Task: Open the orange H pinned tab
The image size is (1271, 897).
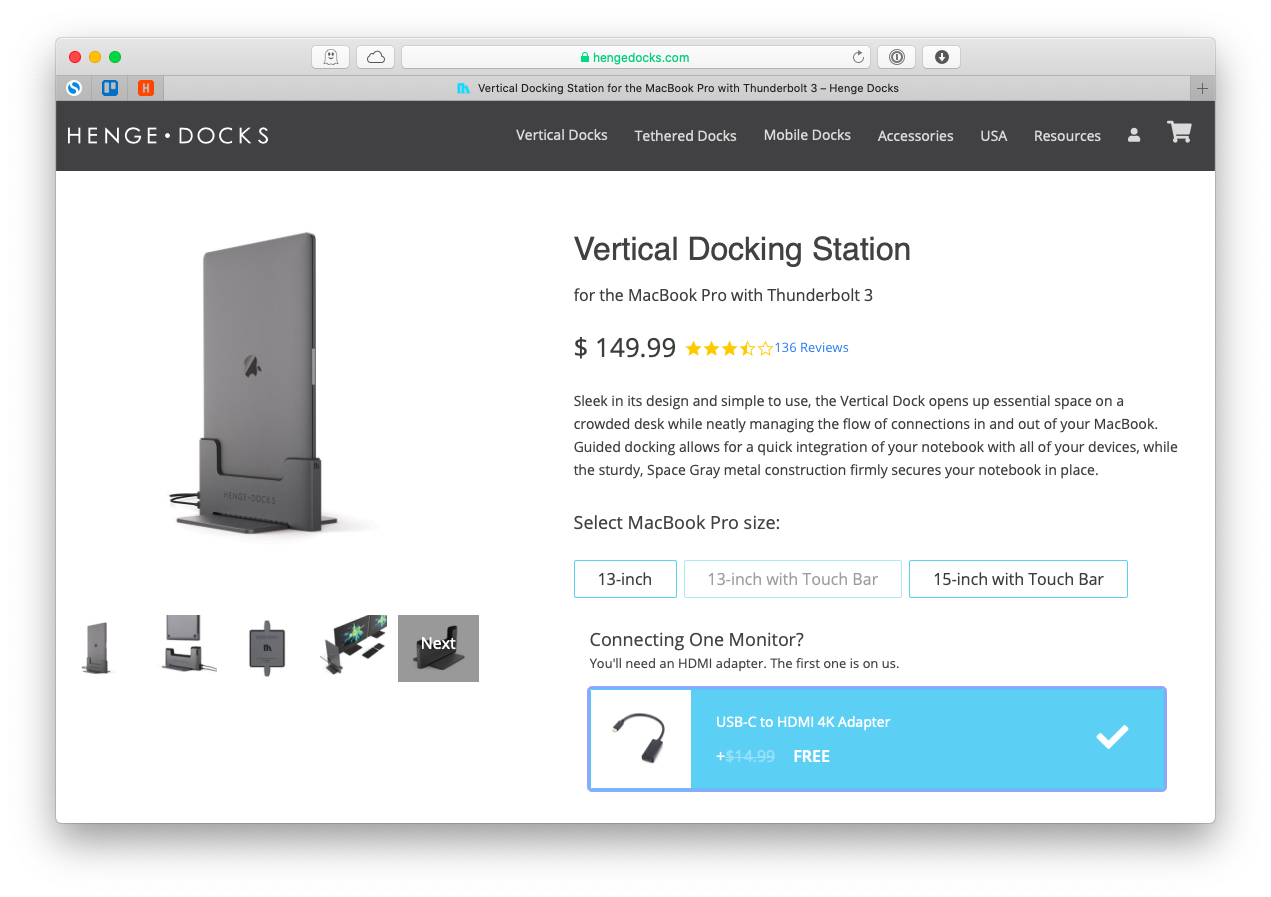Action: pos(146,88)
